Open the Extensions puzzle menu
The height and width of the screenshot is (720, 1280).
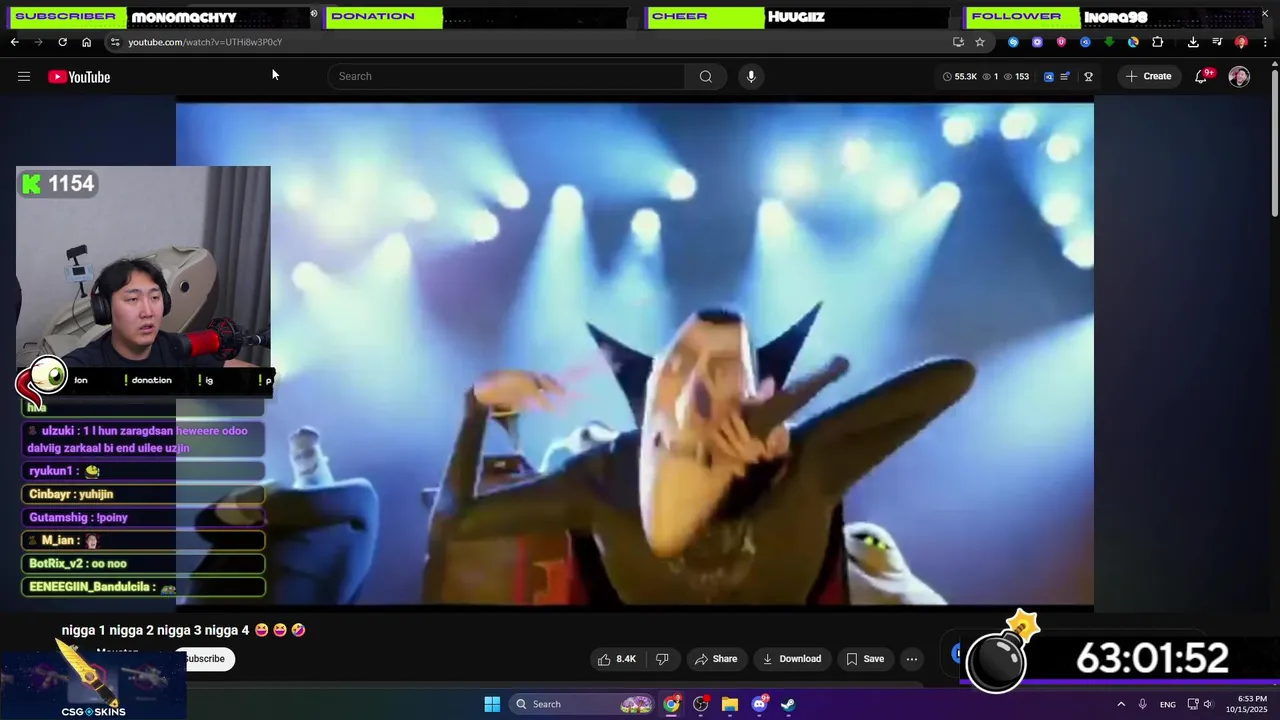point(1158,42)
